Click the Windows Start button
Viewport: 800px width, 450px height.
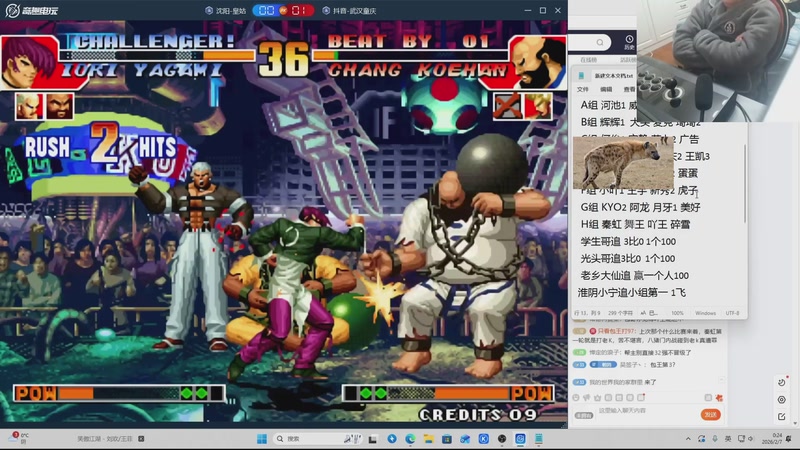click(262, 439)
